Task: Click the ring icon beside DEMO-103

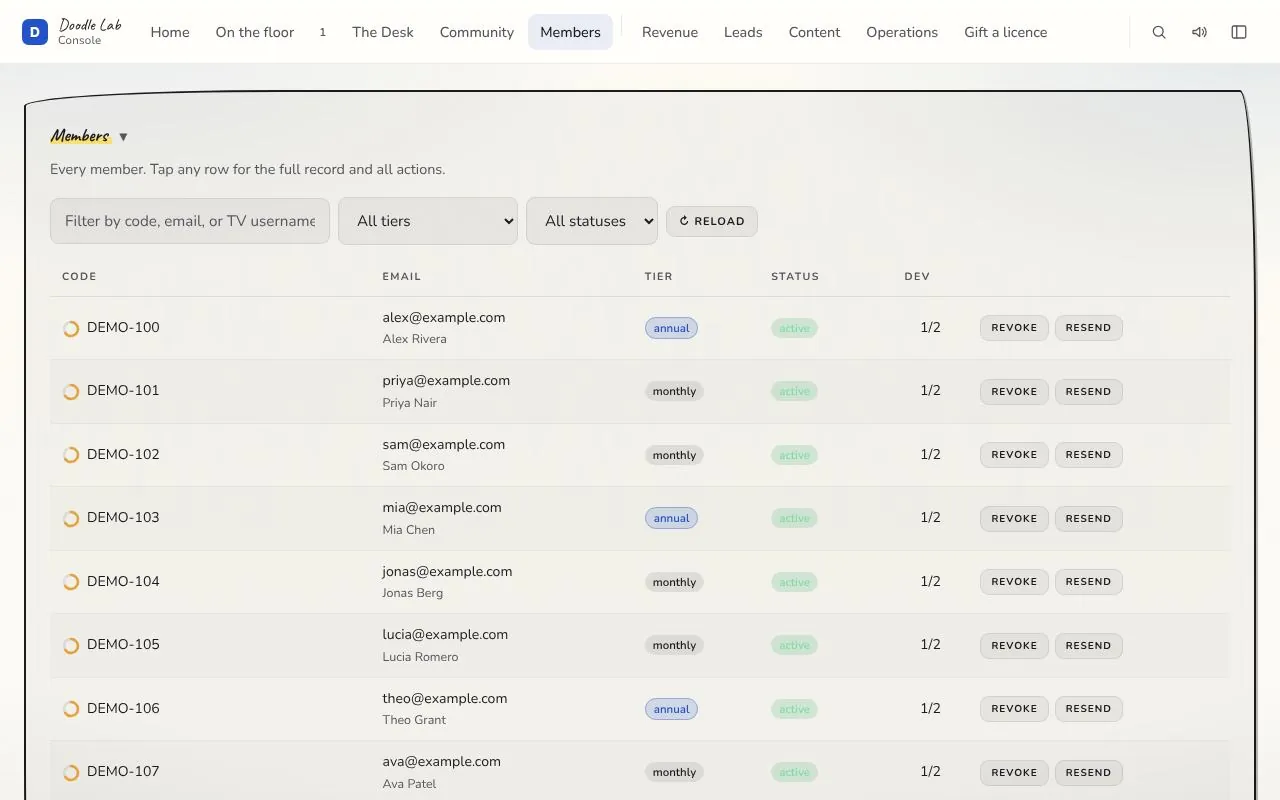Action: tap(71, 518)
